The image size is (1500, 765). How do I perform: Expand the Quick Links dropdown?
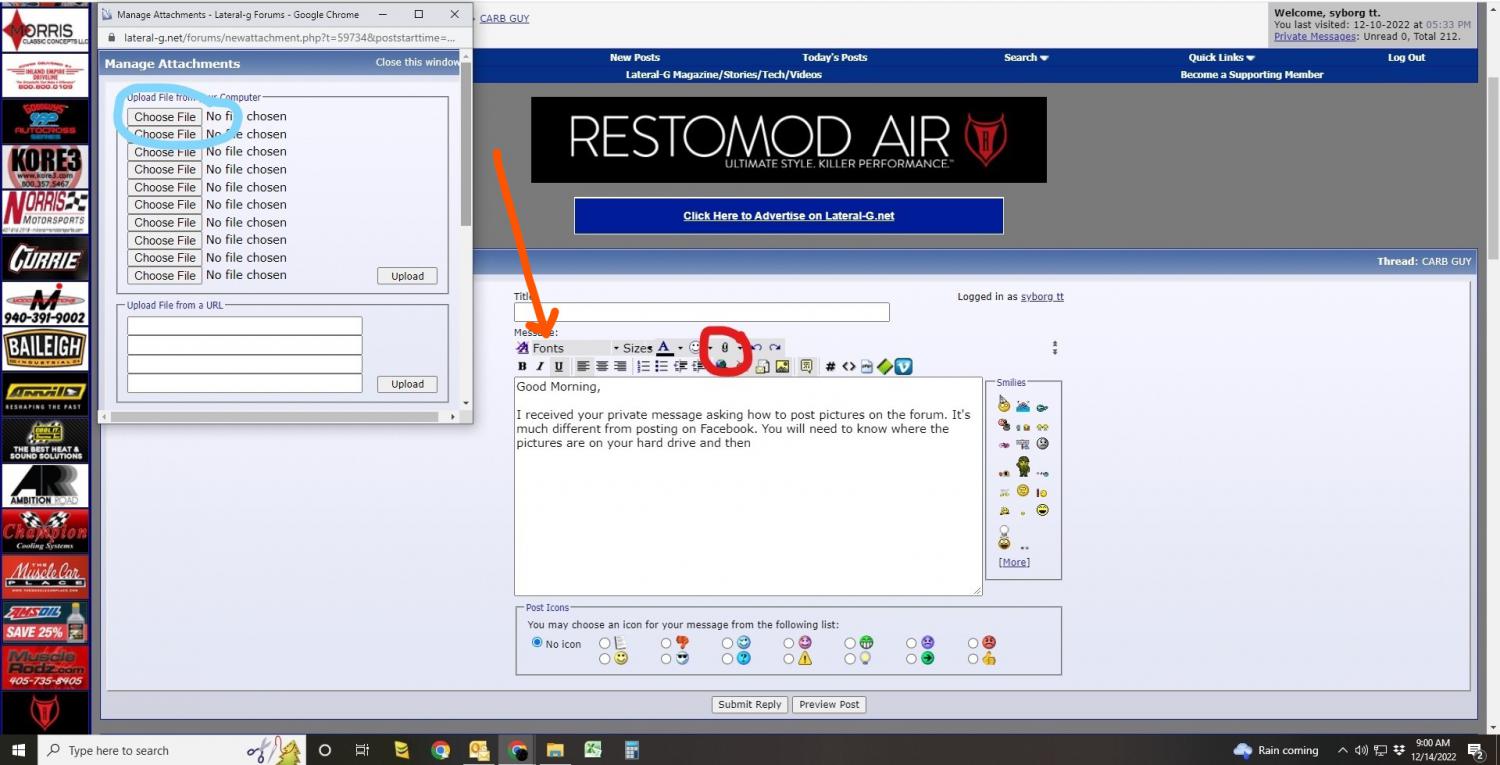click(x=1221, y=57)
